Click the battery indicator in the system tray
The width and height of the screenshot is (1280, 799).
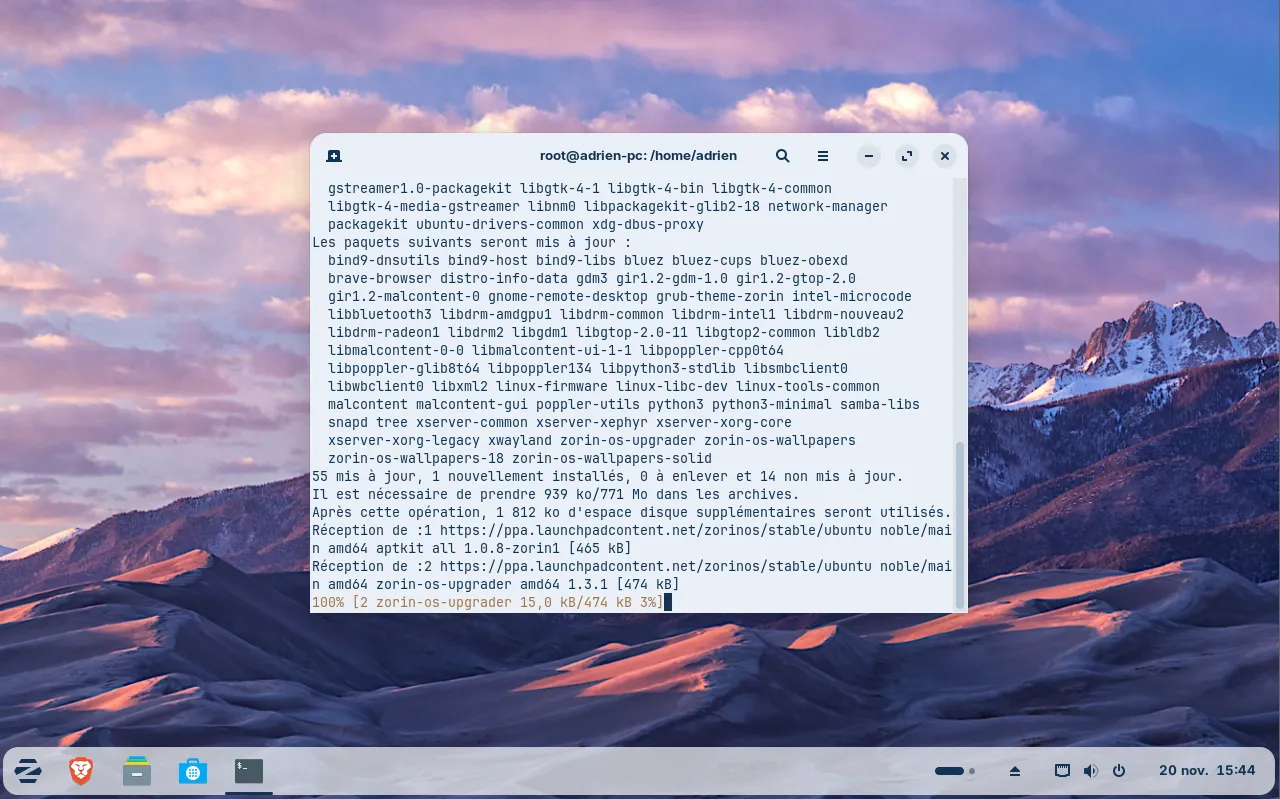pos(950,770)
